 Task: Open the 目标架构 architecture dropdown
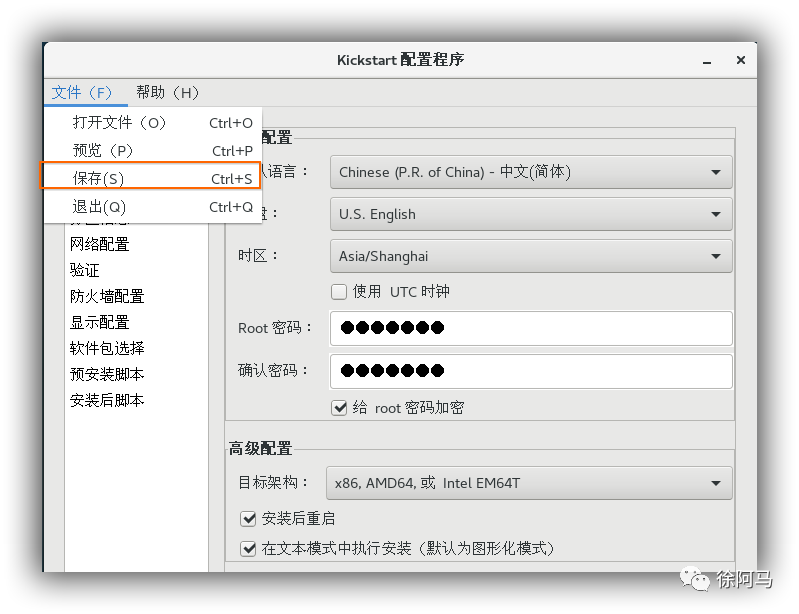click(529, 483)
